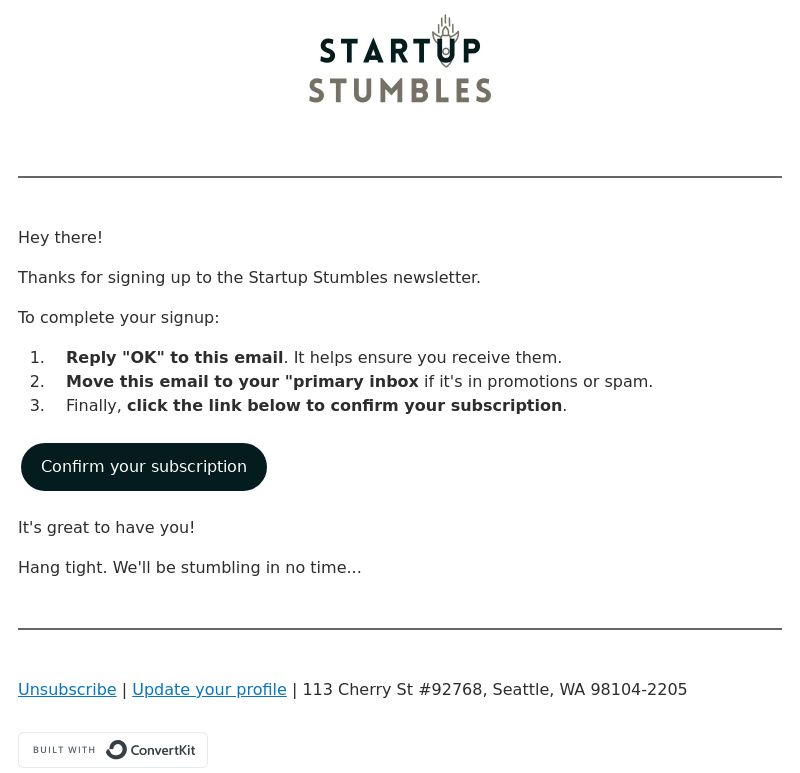Click the STARTUP word in the header logo

[x=400, y=51]
